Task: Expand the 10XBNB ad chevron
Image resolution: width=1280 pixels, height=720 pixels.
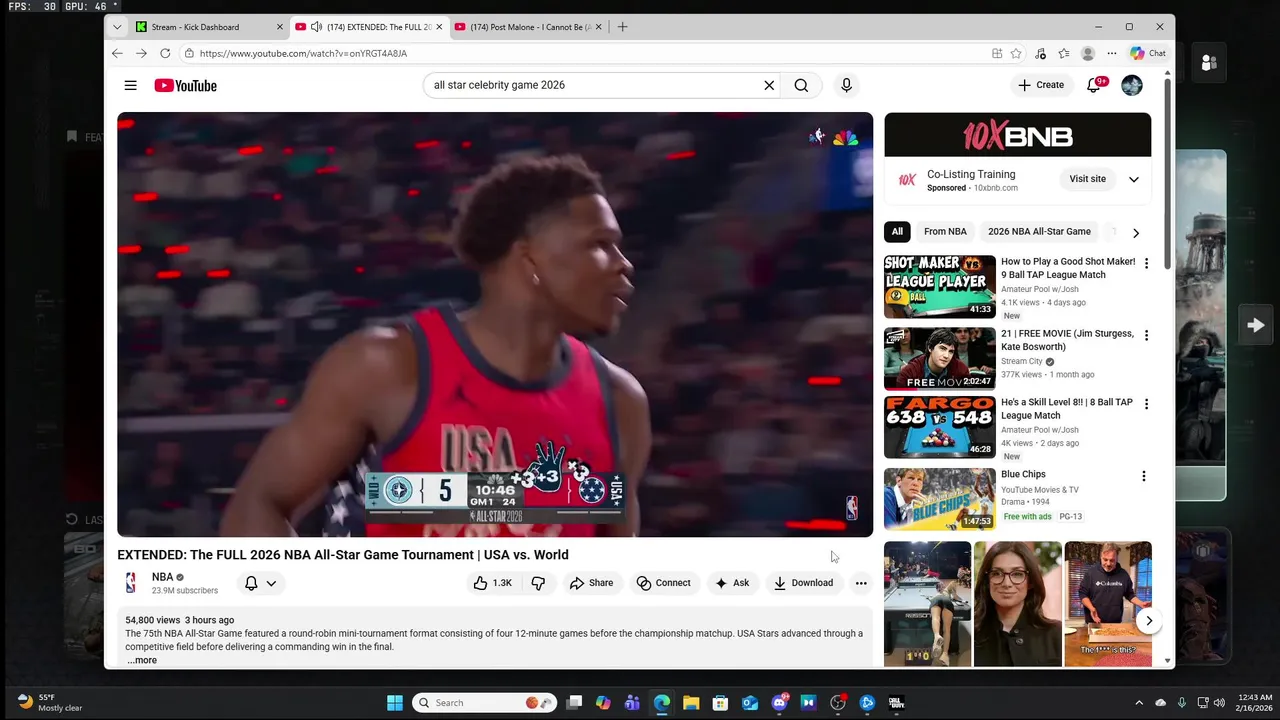Action: point(1134,179)
